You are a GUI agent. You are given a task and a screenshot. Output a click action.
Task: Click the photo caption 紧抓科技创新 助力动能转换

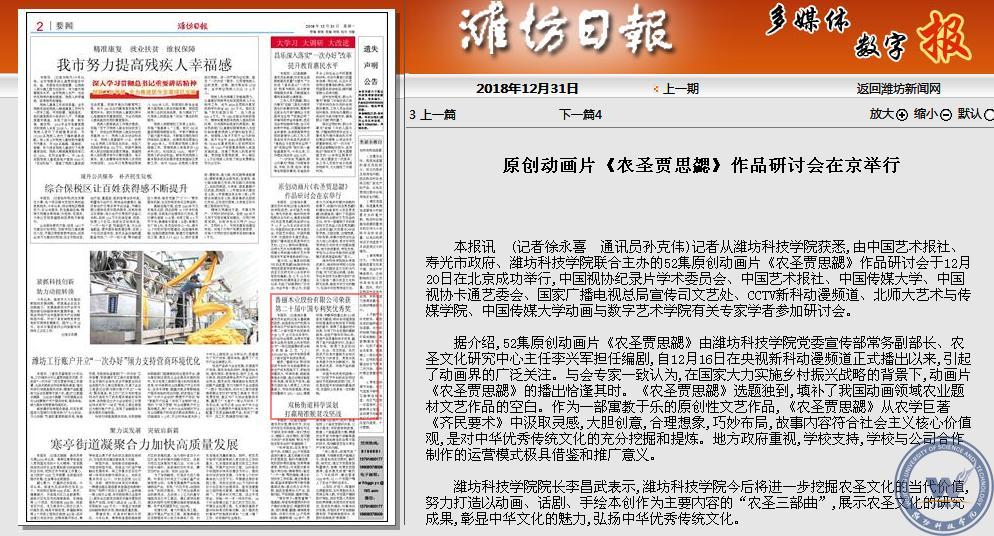[x=55, y=286]
